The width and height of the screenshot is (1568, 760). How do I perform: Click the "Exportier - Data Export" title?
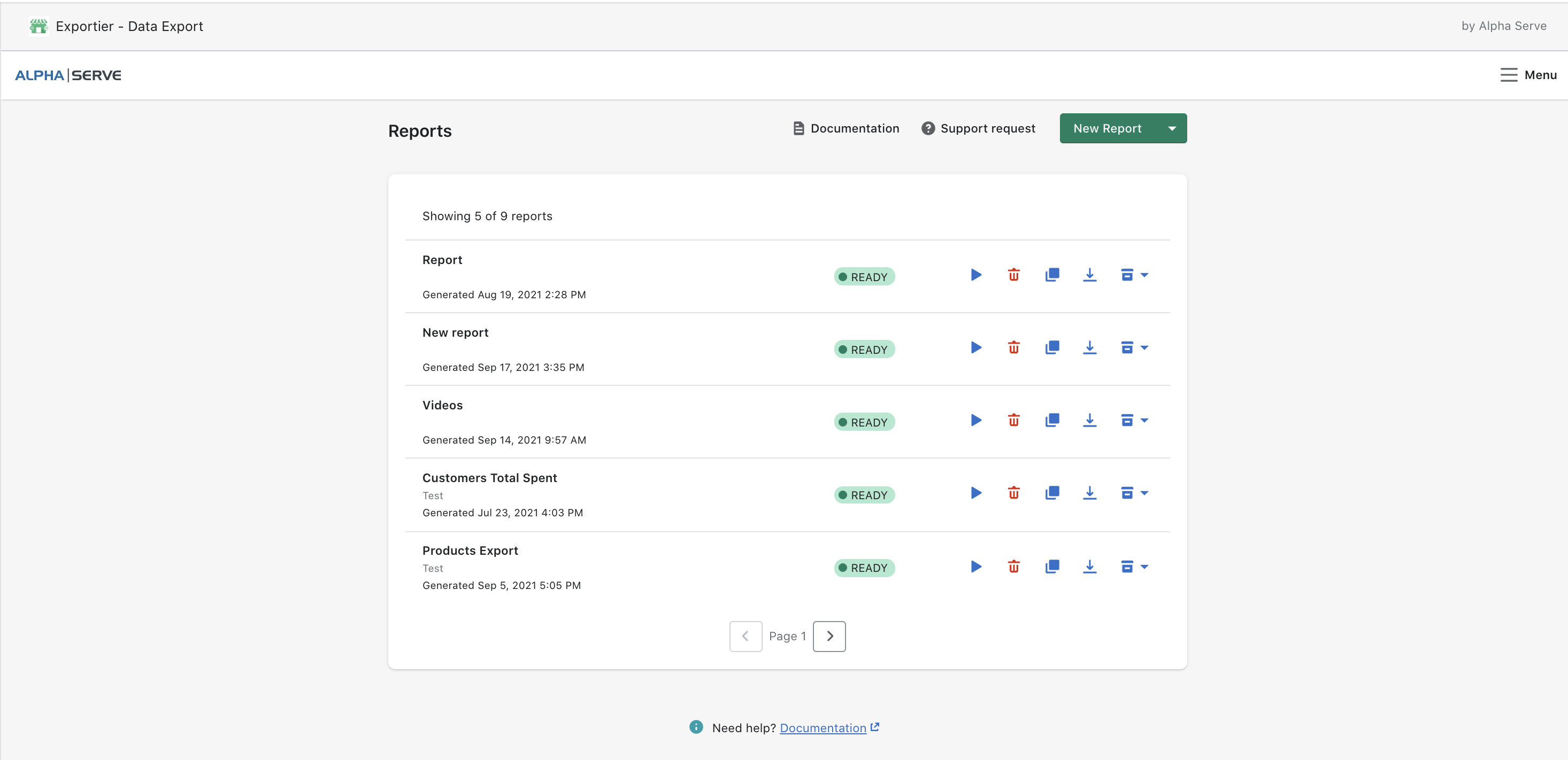coord(129,26)
